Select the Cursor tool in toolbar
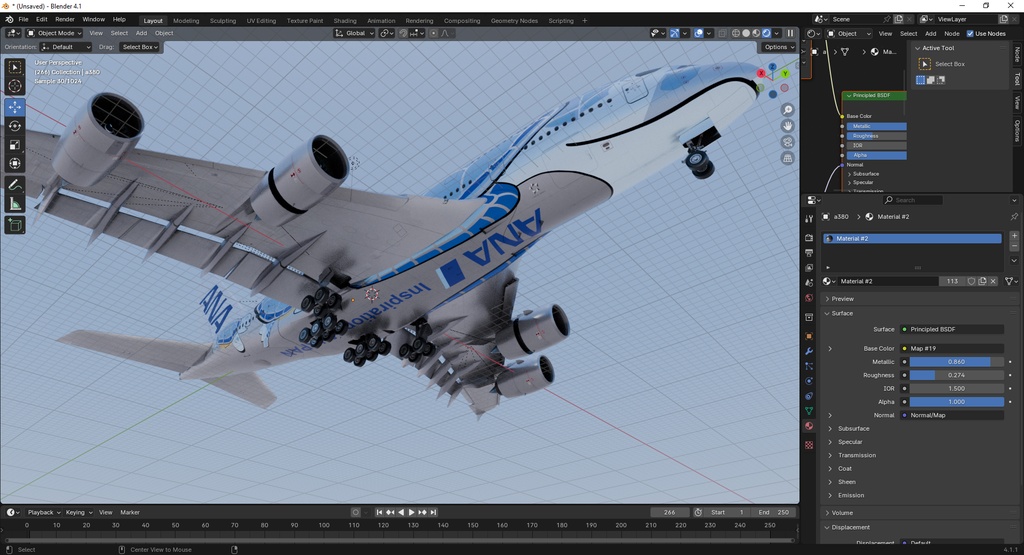The height and width of the screenshot is (555, 1024). coord(15,87)
